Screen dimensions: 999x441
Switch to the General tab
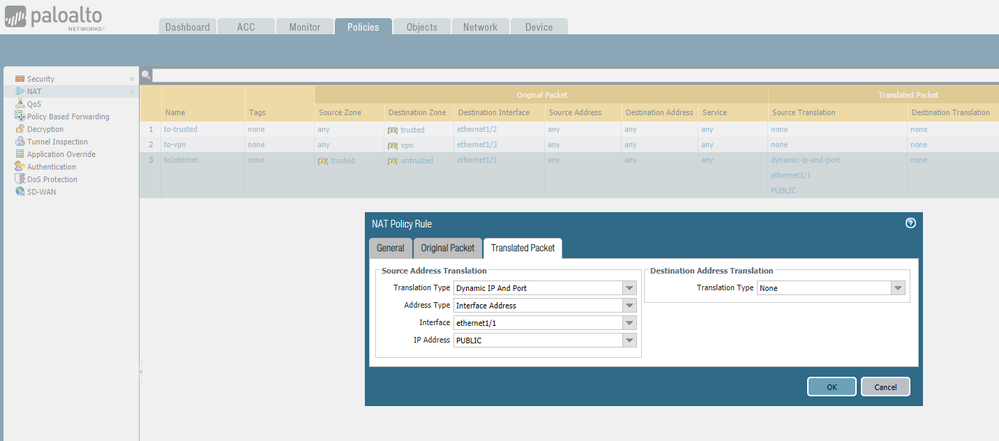click(389, 248)
